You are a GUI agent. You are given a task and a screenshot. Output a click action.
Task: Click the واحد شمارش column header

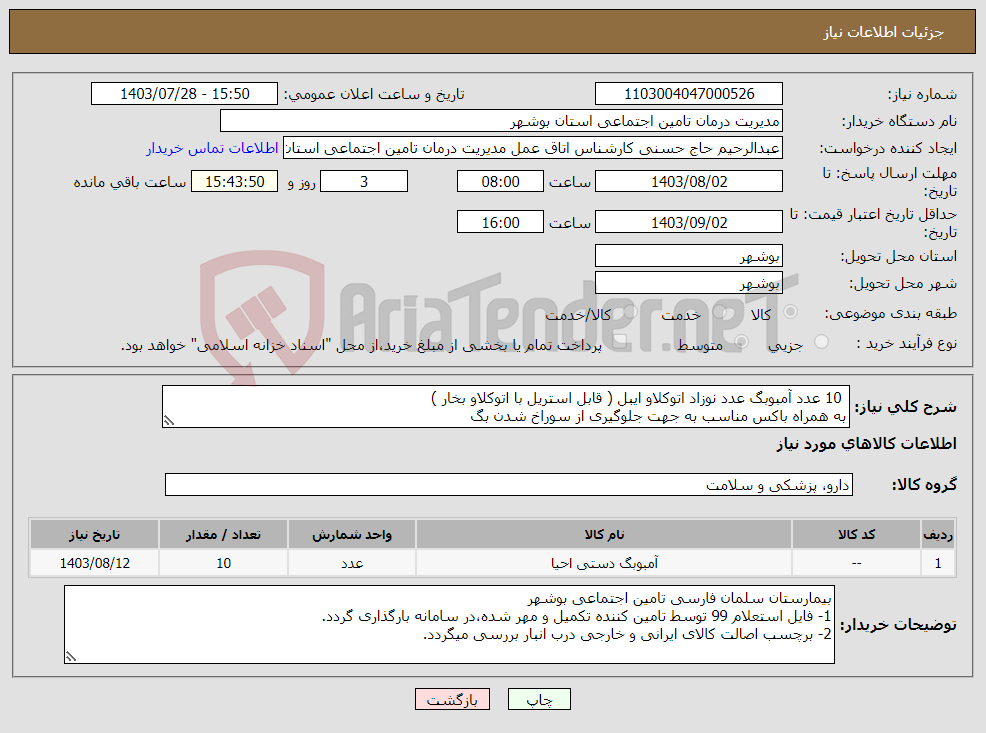[x=352, y=534]
